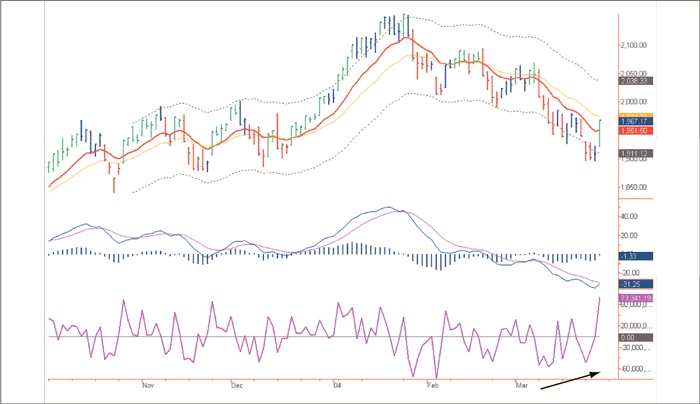The height and width of the screenshot is (404, 700).
Task: Click the purple 73,341 oscillator value tag
Action: (x=635, y=297)
